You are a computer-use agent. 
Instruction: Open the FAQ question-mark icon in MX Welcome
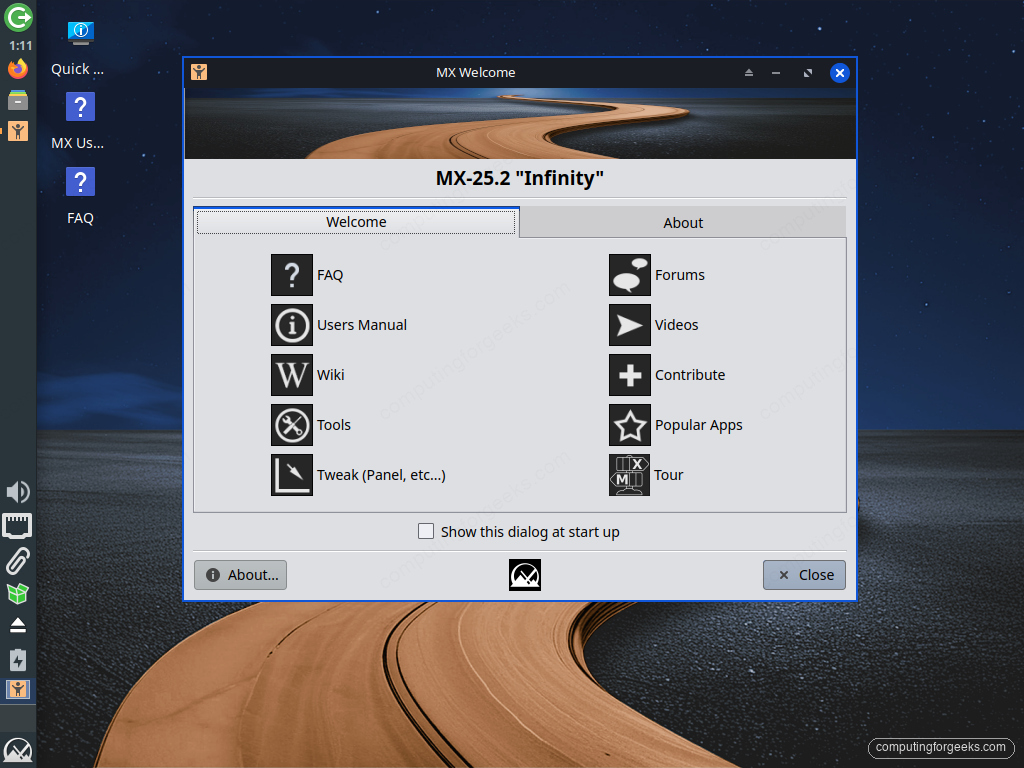pyautogui.click(x=292, y=275)
